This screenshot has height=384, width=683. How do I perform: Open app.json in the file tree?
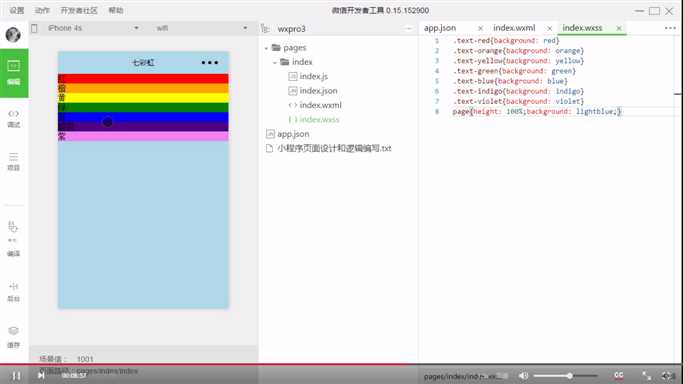coord(293,134)
